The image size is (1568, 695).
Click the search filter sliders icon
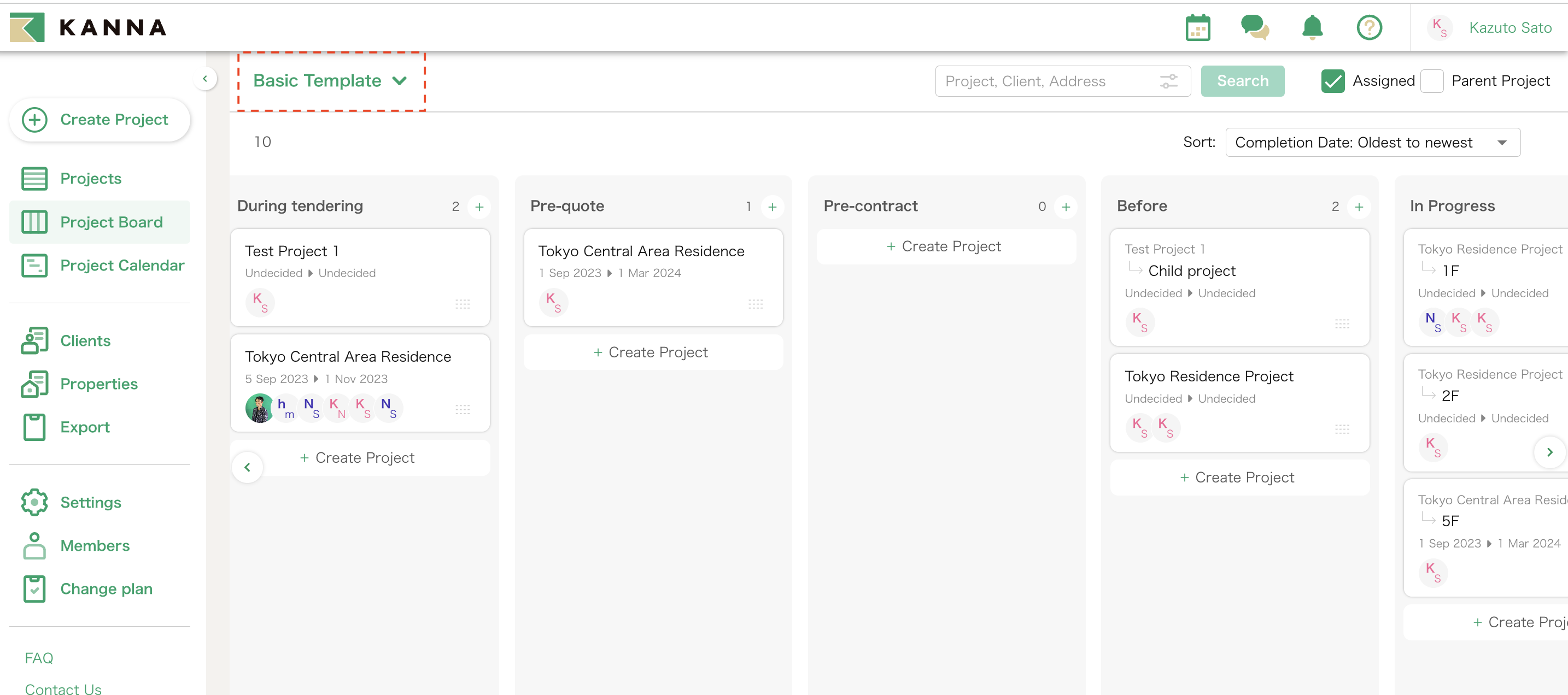(x=1168, y=81)
